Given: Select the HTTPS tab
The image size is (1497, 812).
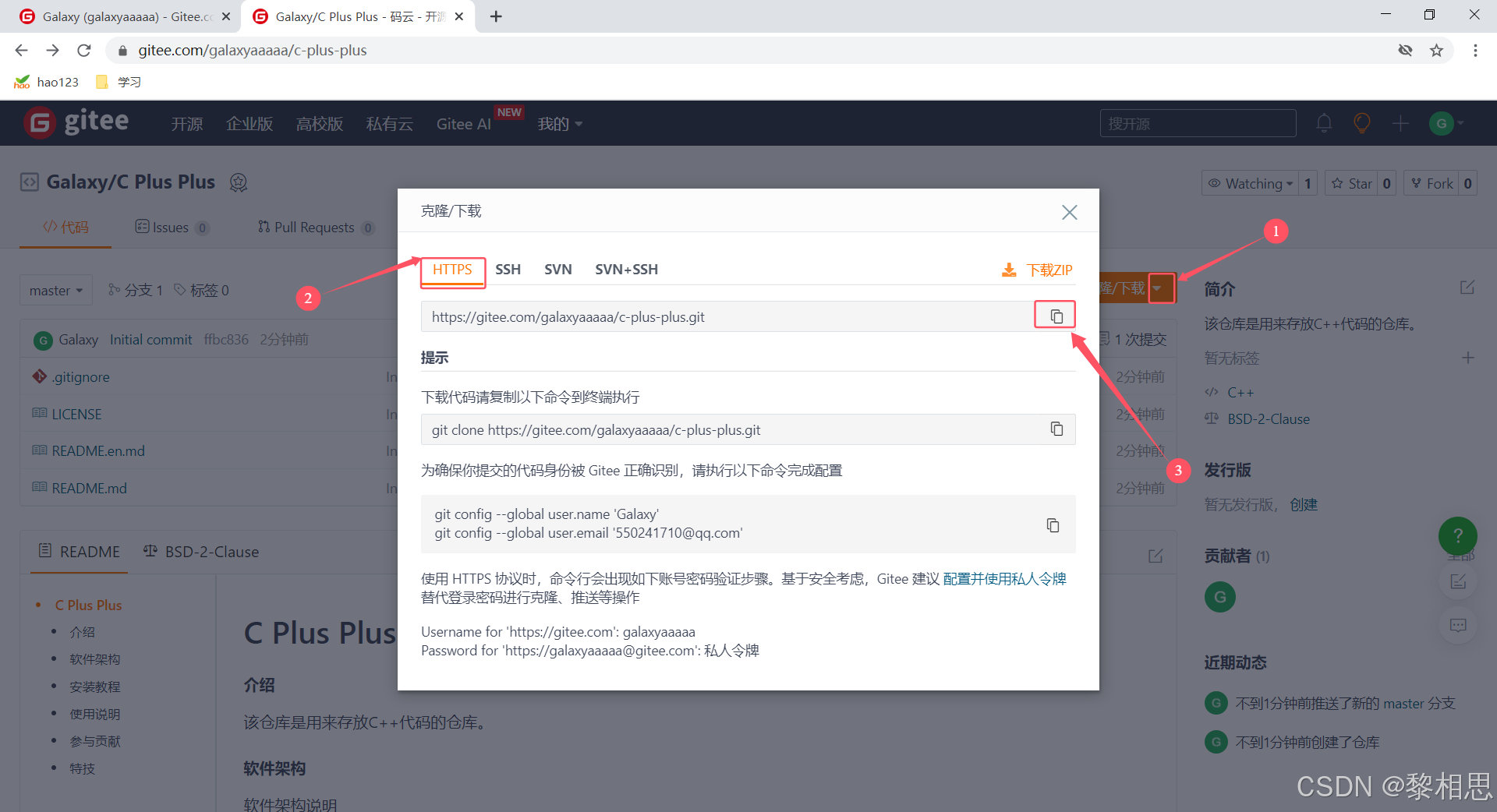Looking at the screenshot, I should (x=452, y=270).
